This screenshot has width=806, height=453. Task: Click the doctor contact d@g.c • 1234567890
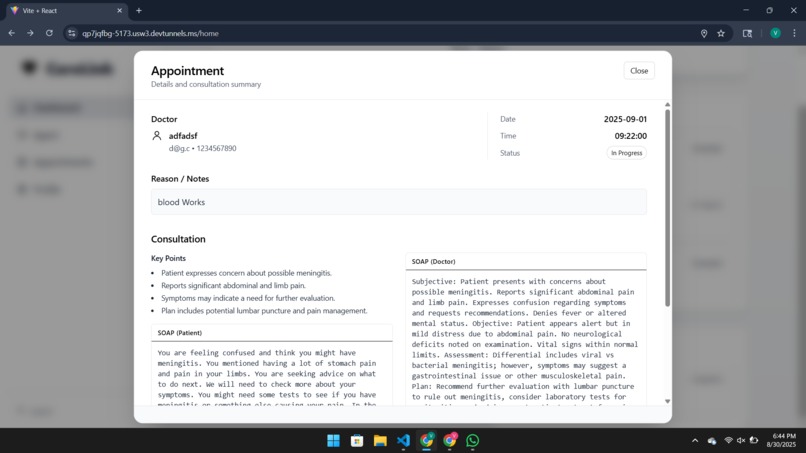click(203, 149)
